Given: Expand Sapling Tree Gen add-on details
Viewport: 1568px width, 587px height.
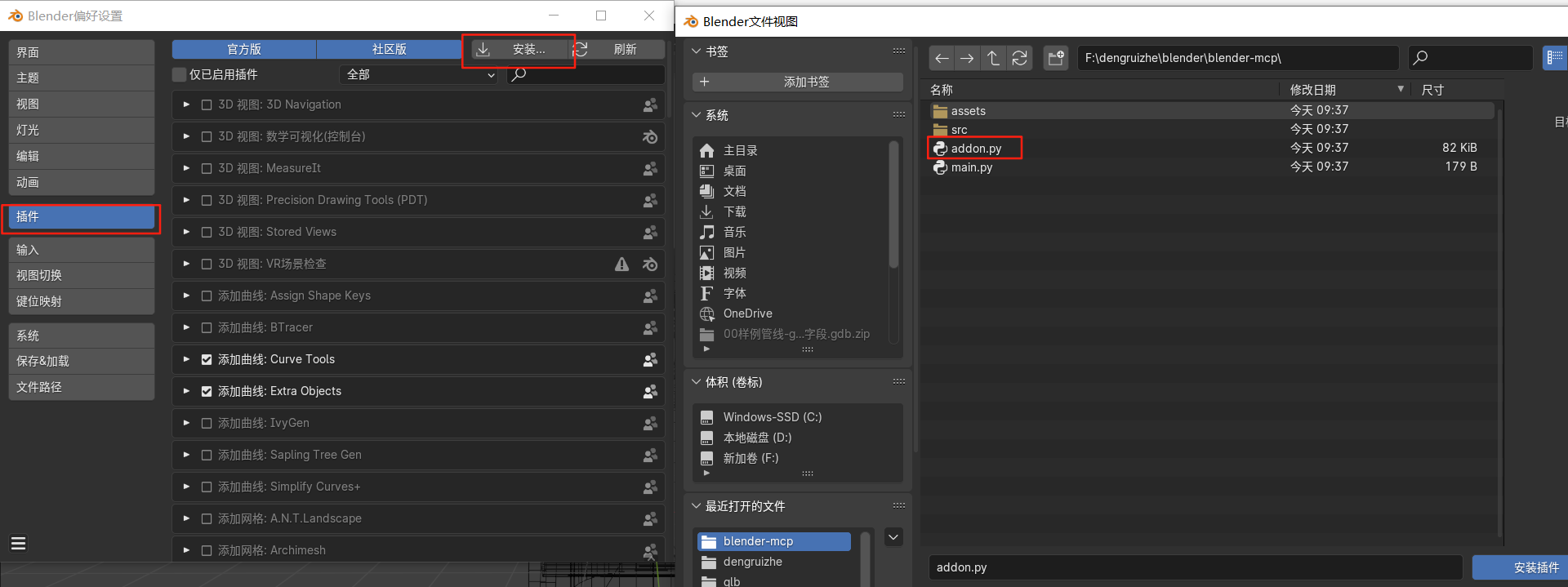Looking at the screenshot, I should (x=186, y=455).
